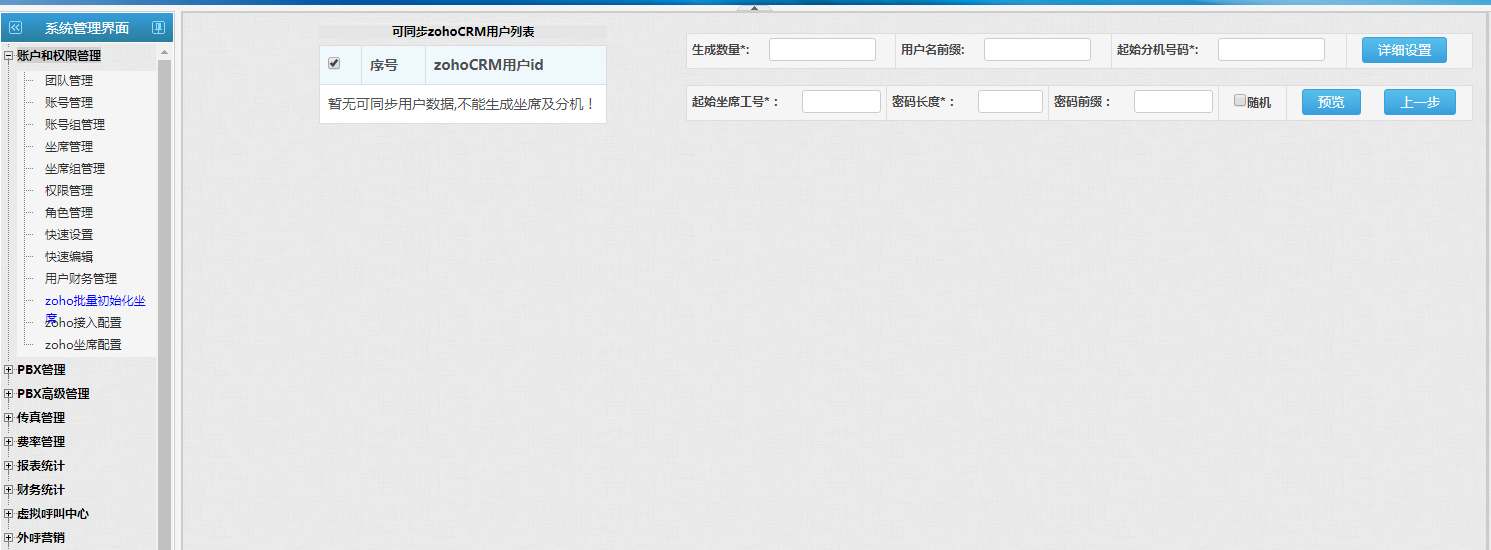
Task: Open 坐席管理 in the sidebar
Action: click(x=68, y=147)
